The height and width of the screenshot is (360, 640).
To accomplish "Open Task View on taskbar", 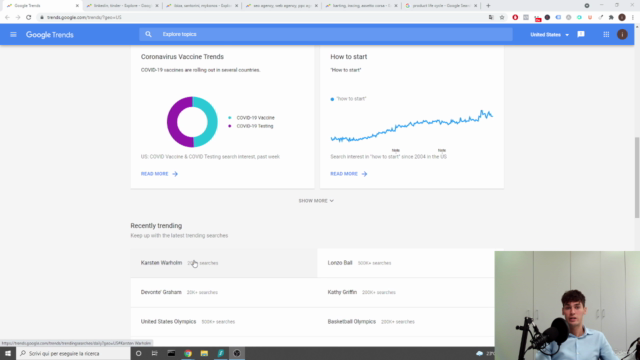I will tap(155, 353).
